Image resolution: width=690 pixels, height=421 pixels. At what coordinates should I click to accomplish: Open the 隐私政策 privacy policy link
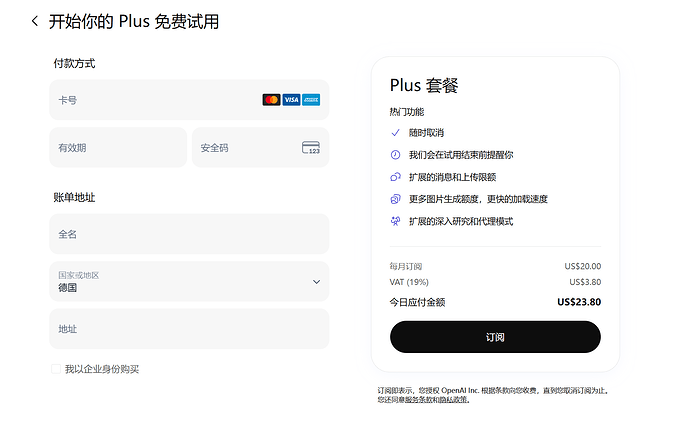453,400
